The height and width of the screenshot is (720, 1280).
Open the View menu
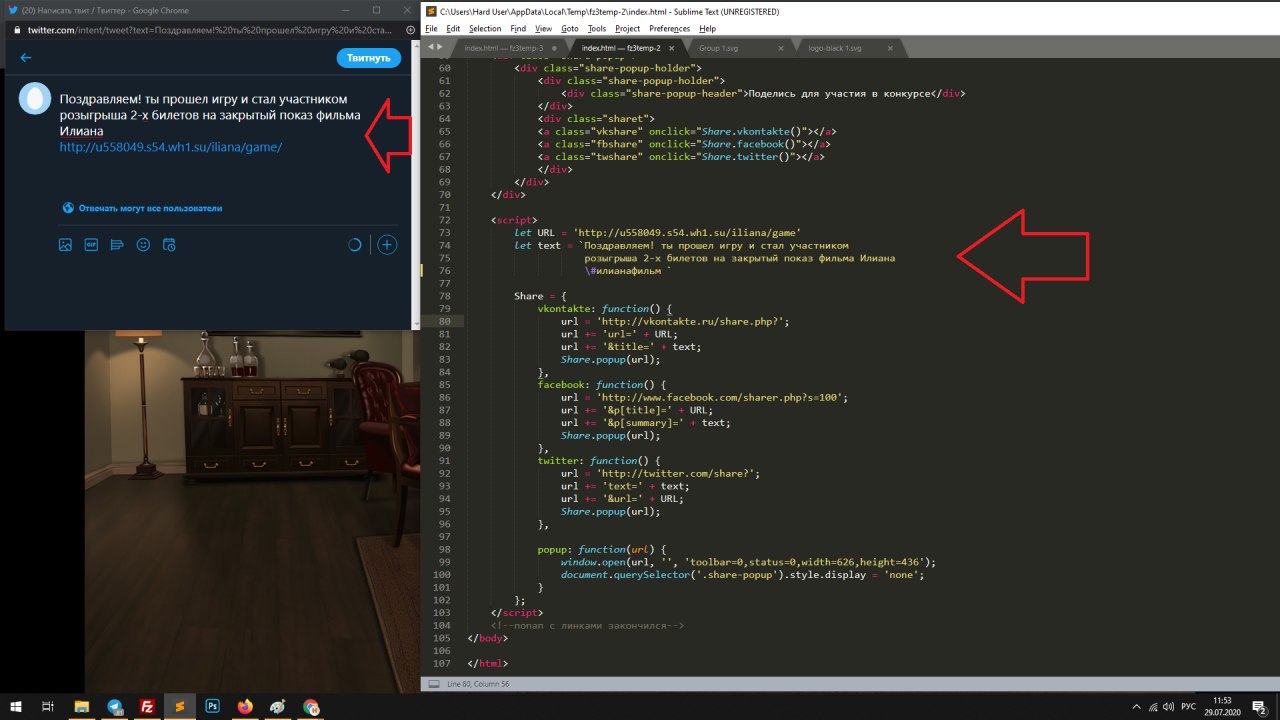click(x=543, y=29)
